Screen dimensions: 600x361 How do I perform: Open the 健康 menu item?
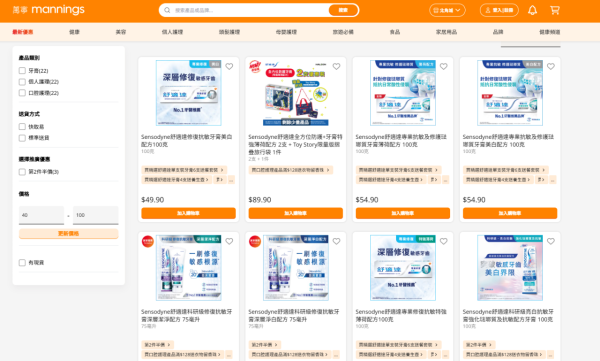(x=74, y=32)
